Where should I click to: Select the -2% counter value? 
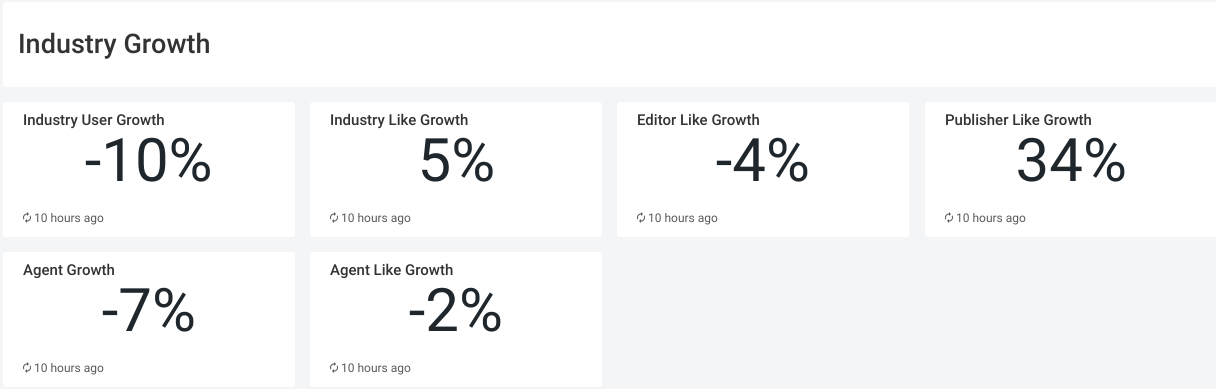click(x=455, y=312)
